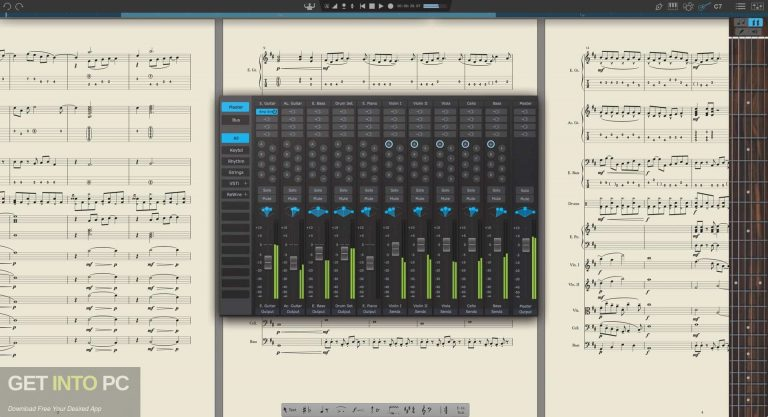Click the Master channel pan icon

[x=525, y=212]
